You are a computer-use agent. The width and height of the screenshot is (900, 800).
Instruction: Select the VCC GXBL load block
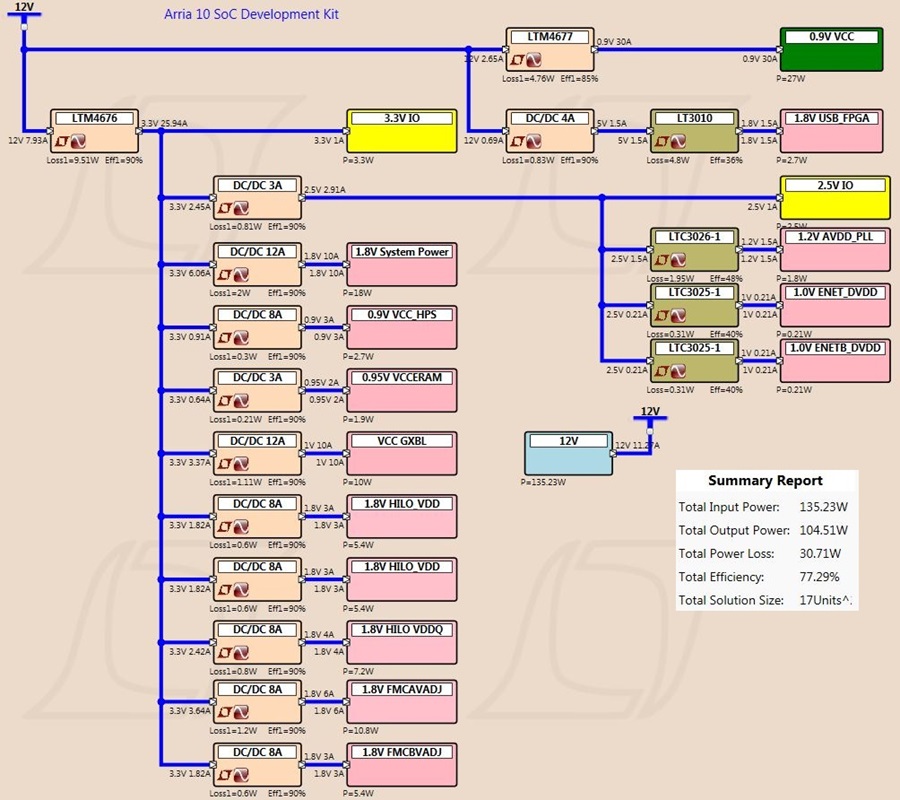402,453
